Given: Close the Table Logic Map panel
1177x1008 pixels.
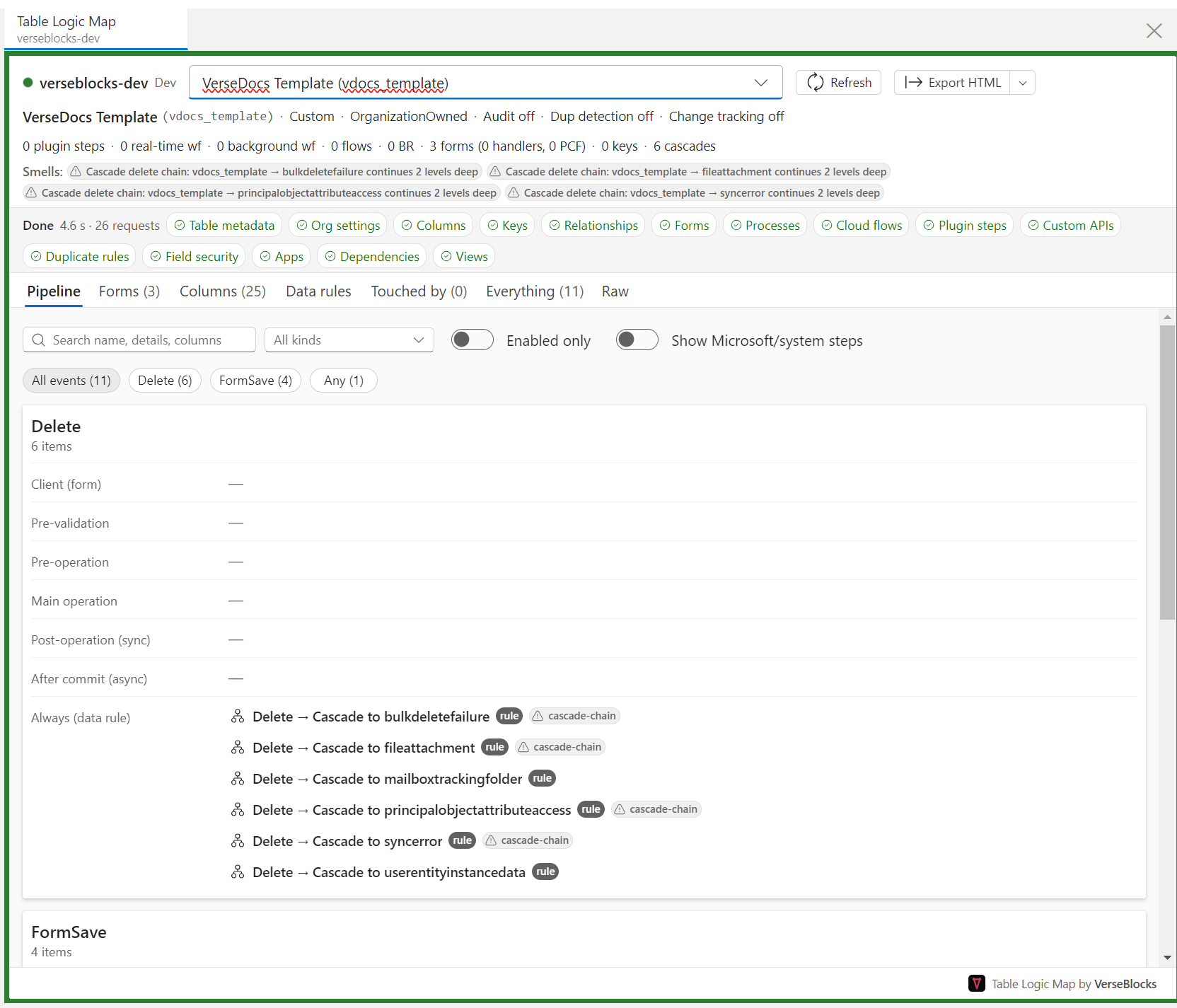Looking at the screenshot, I should 1154,30.
